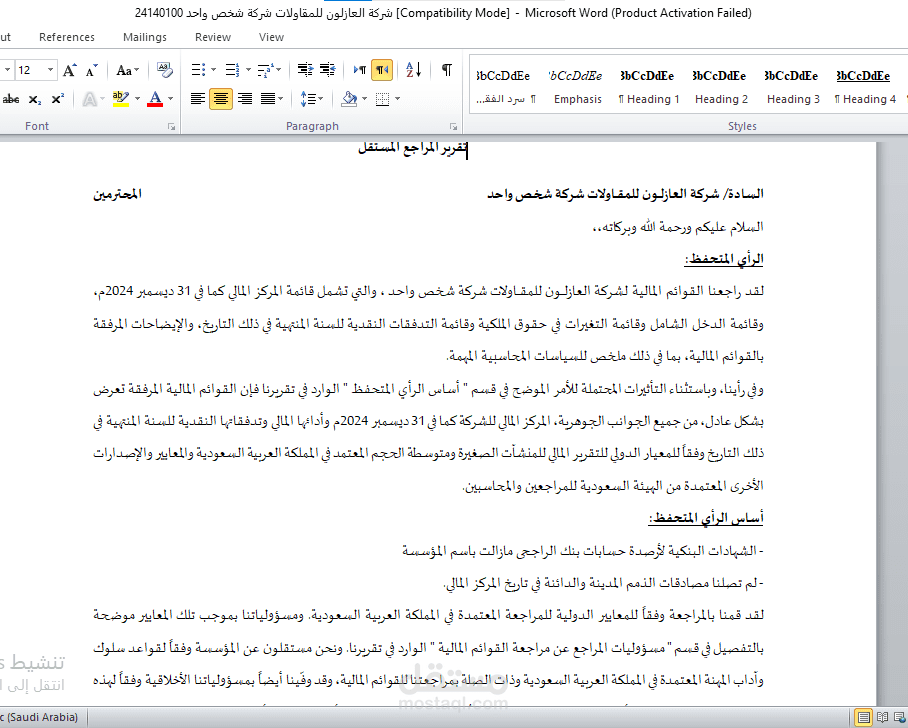
Task: Toggle center alignment
Action: (221, 99)
